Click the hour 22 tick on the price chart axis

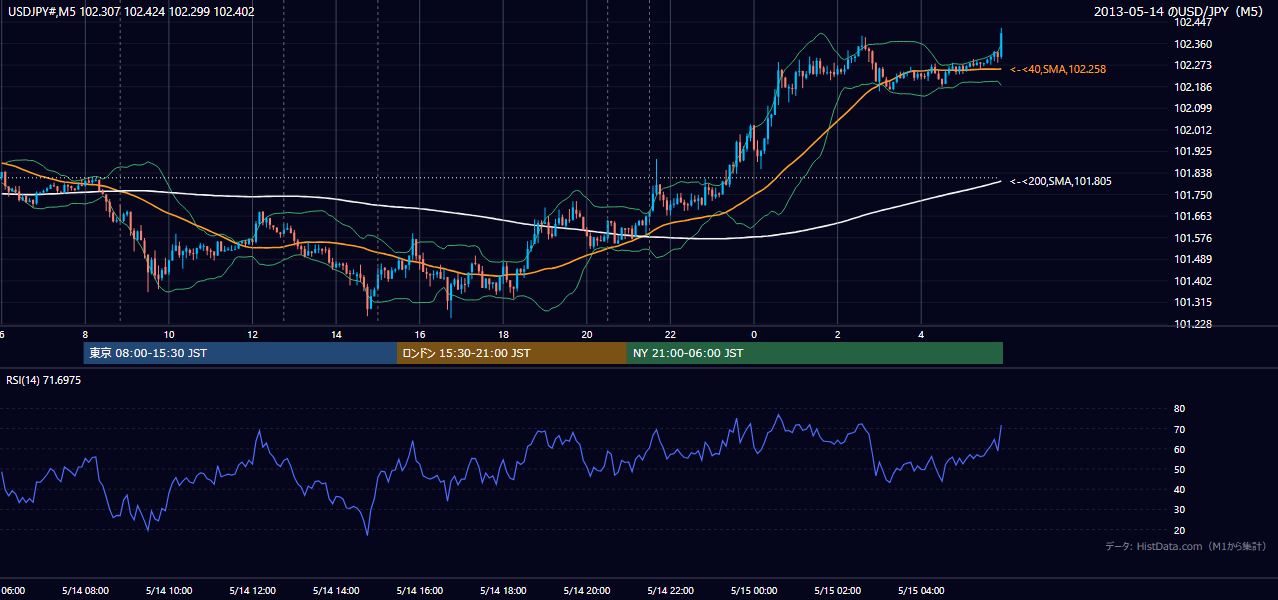click(x=670, y=334)
